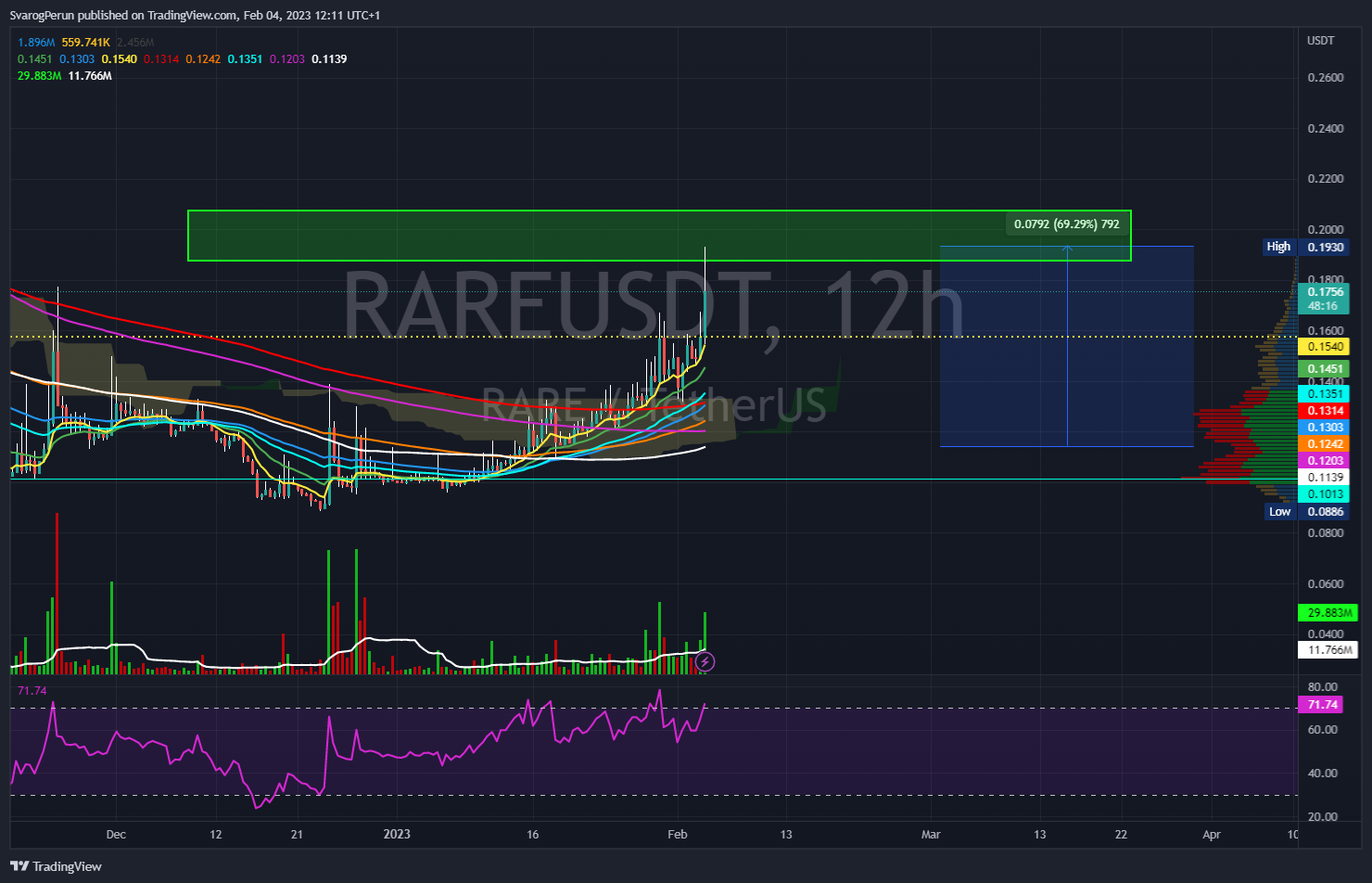Viewport: 1372px width, 883px height.
Task: Select the yellow 0.1540 value in the legend
Action: (120, 59)
